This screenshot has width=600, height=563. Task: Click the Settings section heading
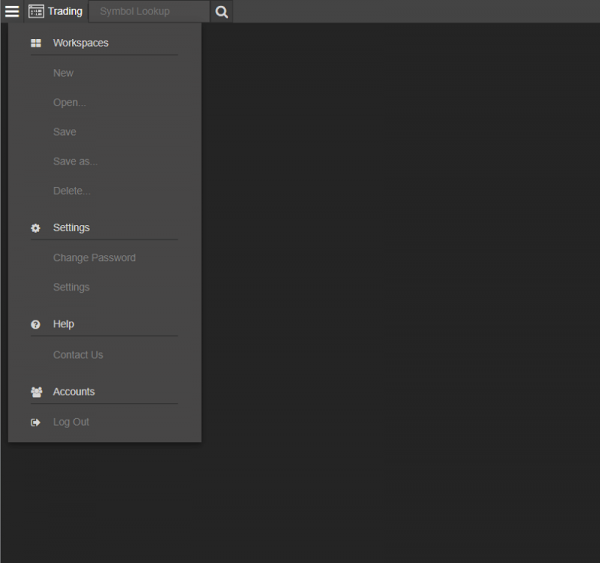pyautogui.click(x=72, y=228)
